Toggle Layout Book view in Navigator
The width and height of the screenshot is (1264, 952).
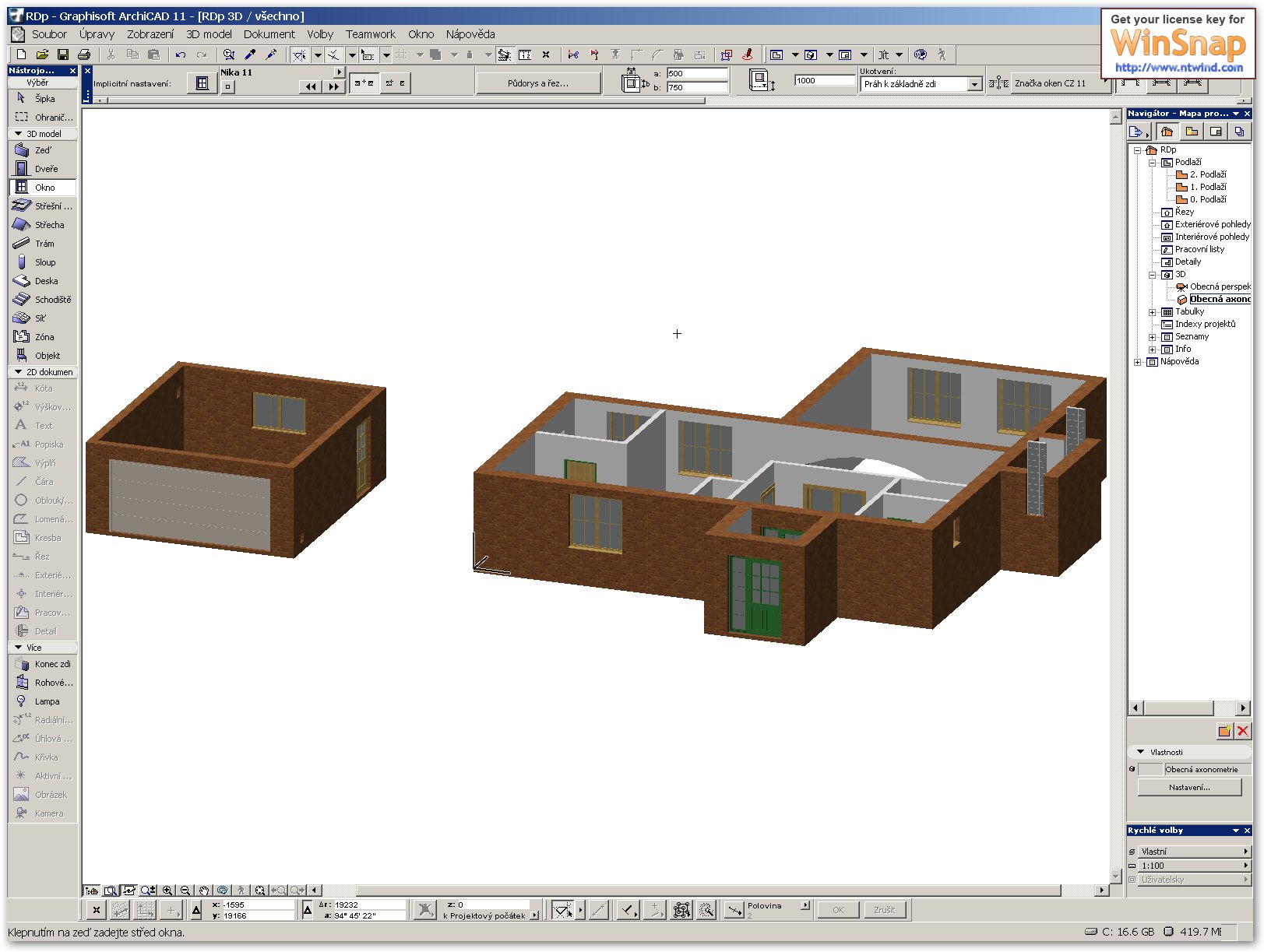tap(1216, 132)
